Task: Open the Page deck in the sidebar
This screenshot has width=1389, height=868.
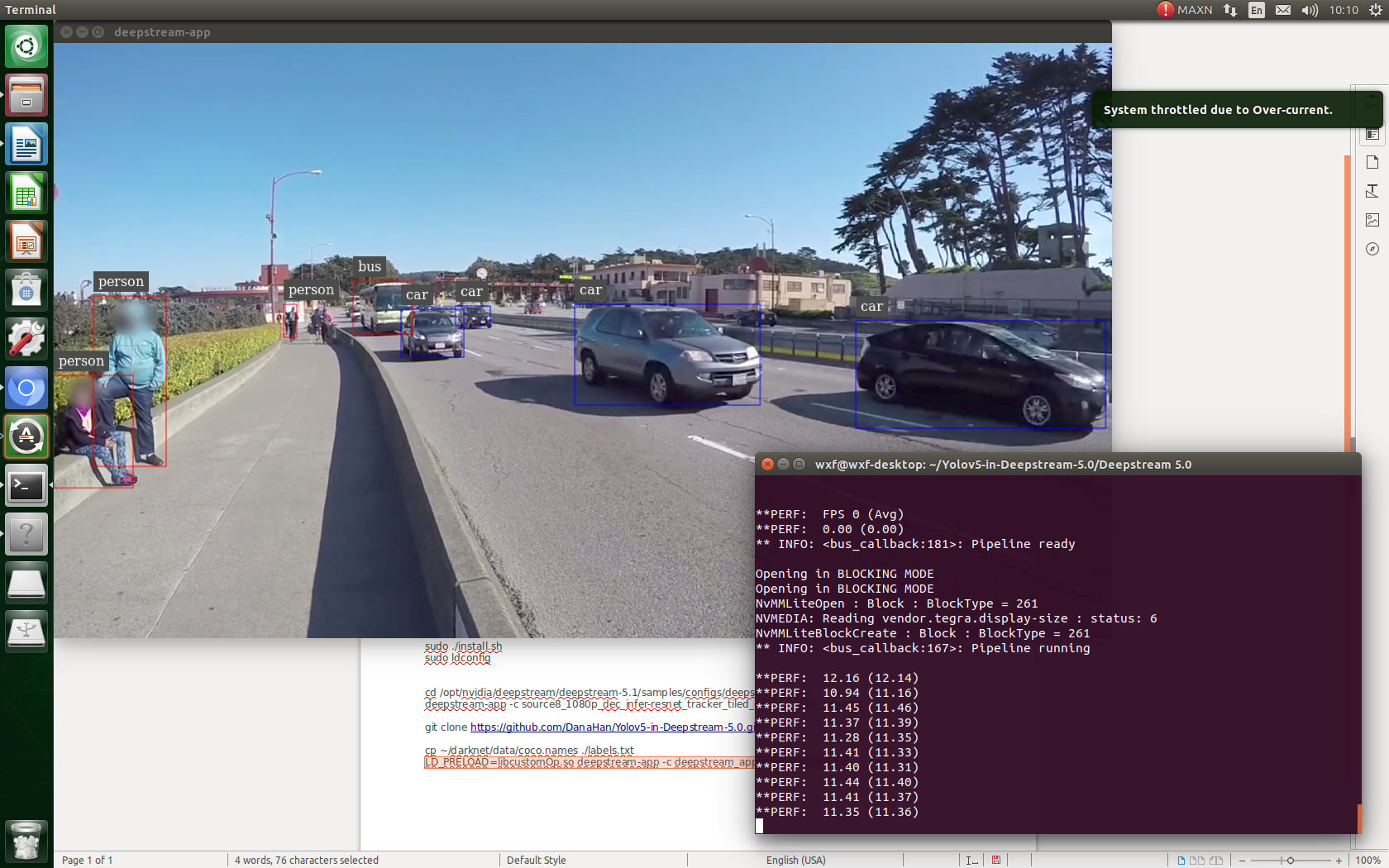Action: [x=1372, y=162]
